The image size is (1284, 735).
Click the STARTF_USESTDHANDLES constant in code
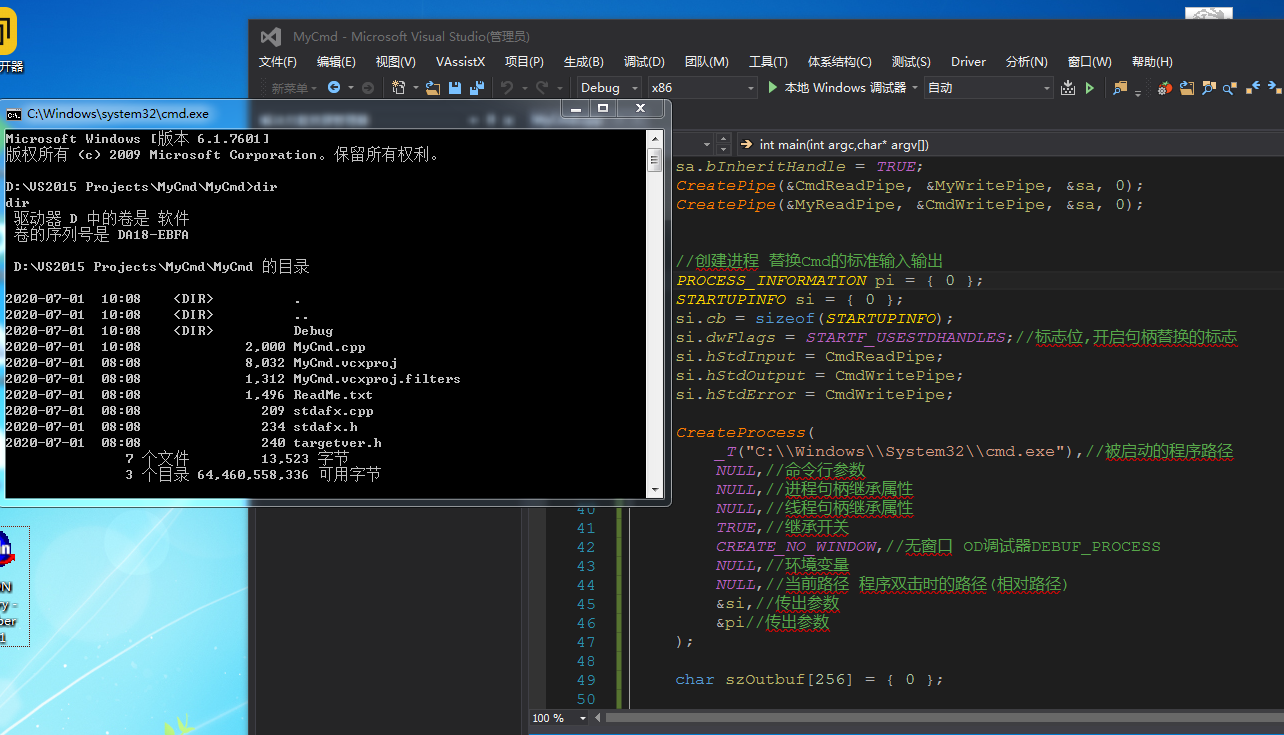pyautogui.click(x=904, y=338)
